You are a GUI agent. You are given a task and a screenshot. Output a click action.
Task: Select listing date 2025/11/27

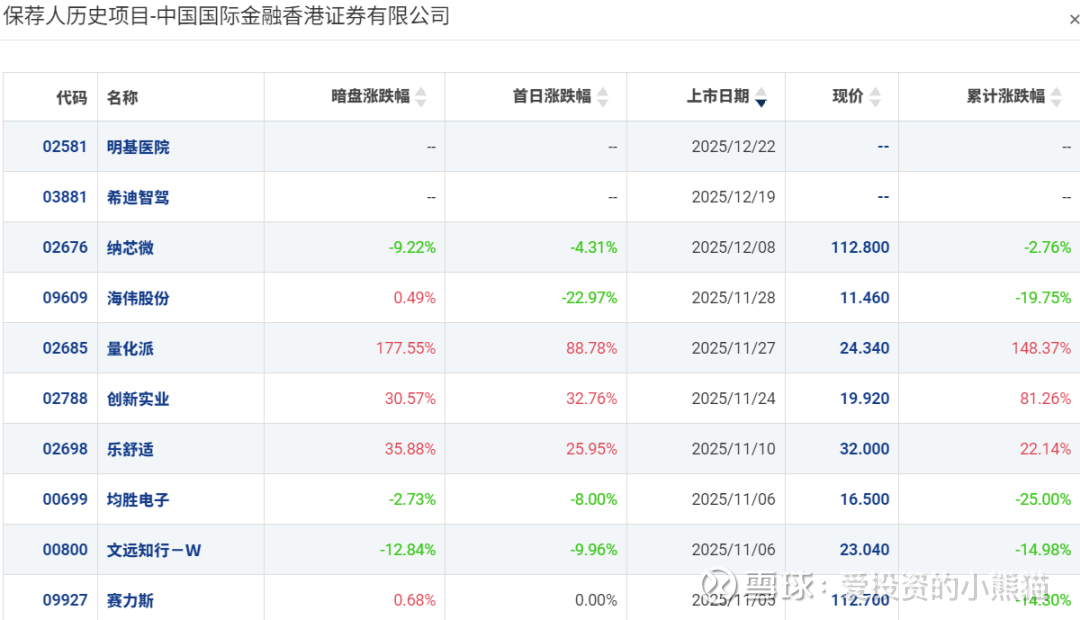pos(734,348)
